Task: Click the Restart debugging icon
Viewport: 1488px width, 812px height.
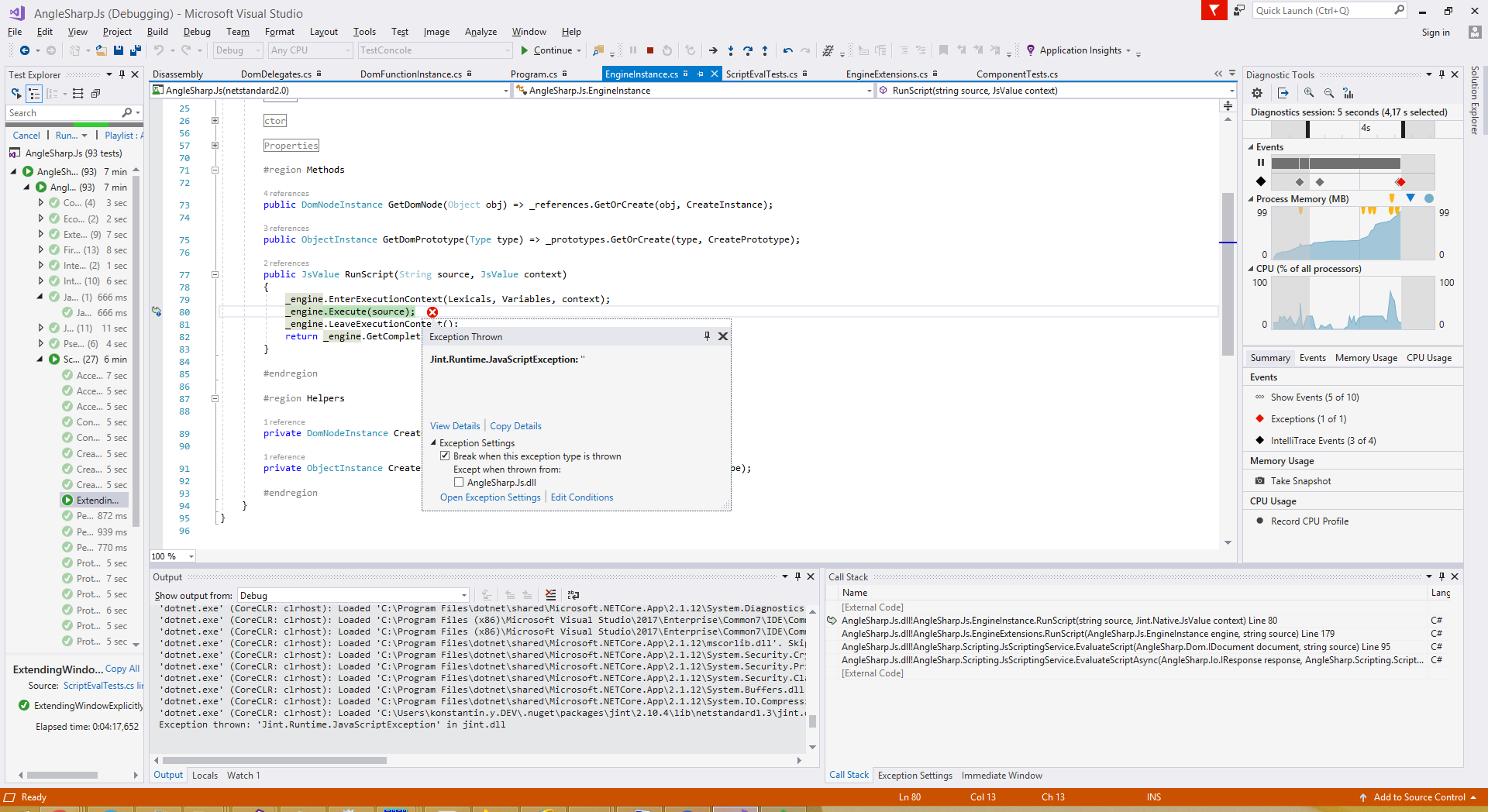Action: click(667, 50)
